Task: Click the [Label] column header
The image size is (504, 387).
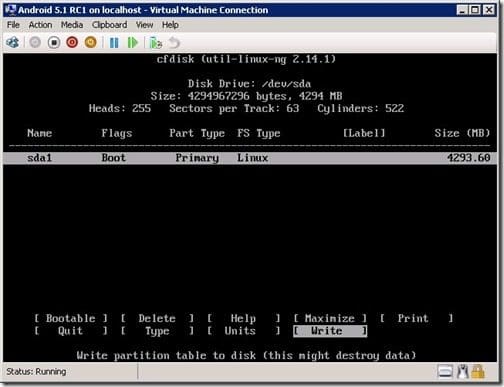Action: (364, 133)
